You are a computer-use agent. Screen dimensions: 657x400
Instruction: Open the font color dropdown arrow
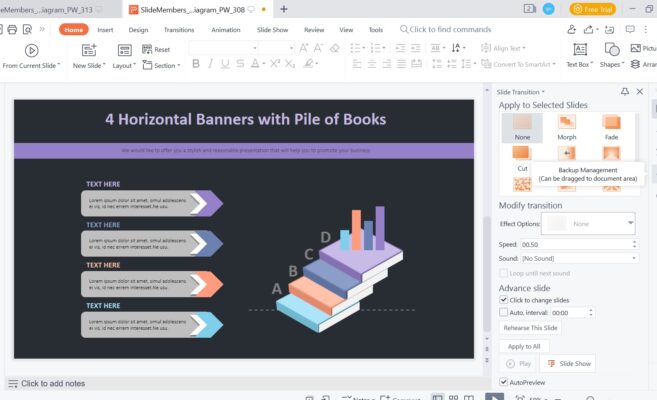tap(264, 64)
